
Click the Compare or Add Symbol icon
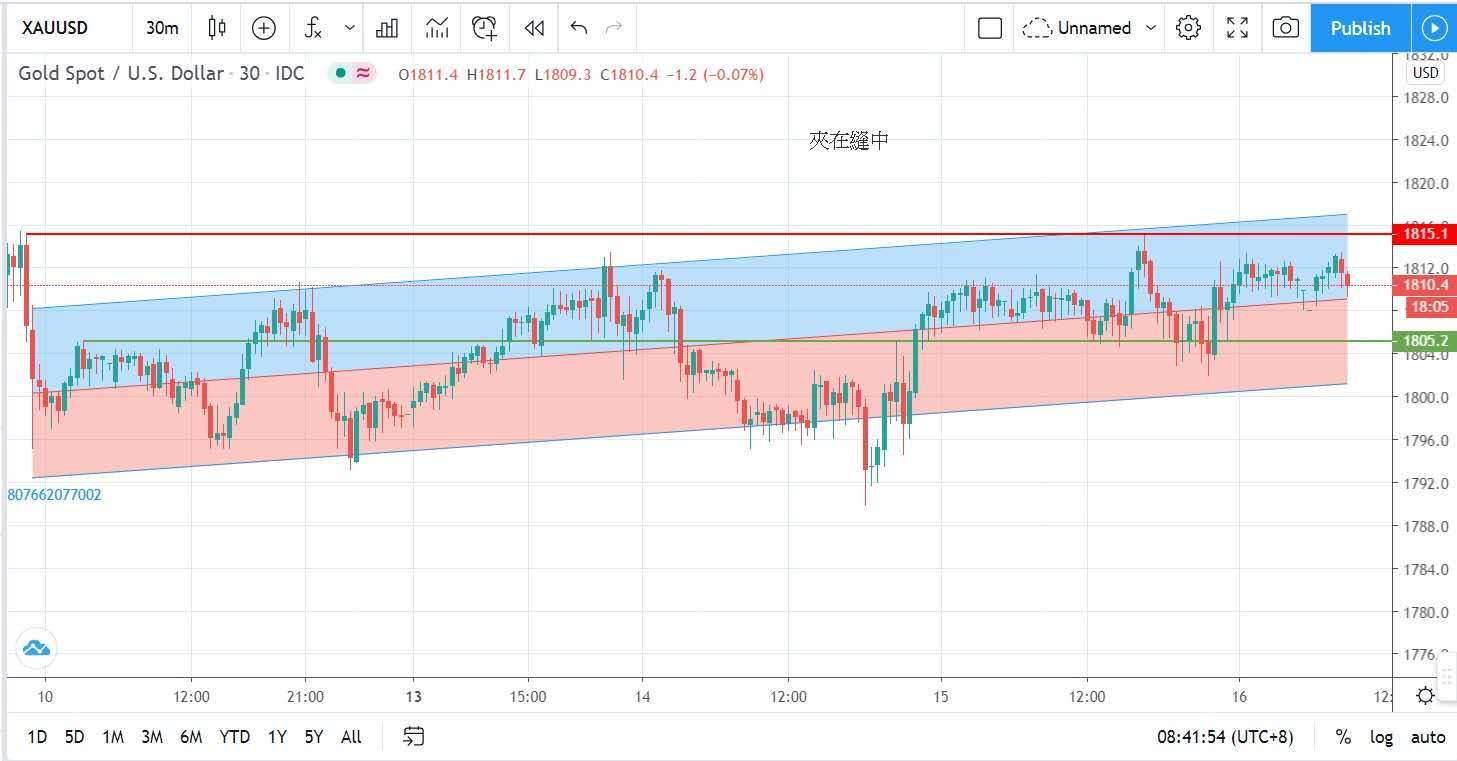coord(264,28)
